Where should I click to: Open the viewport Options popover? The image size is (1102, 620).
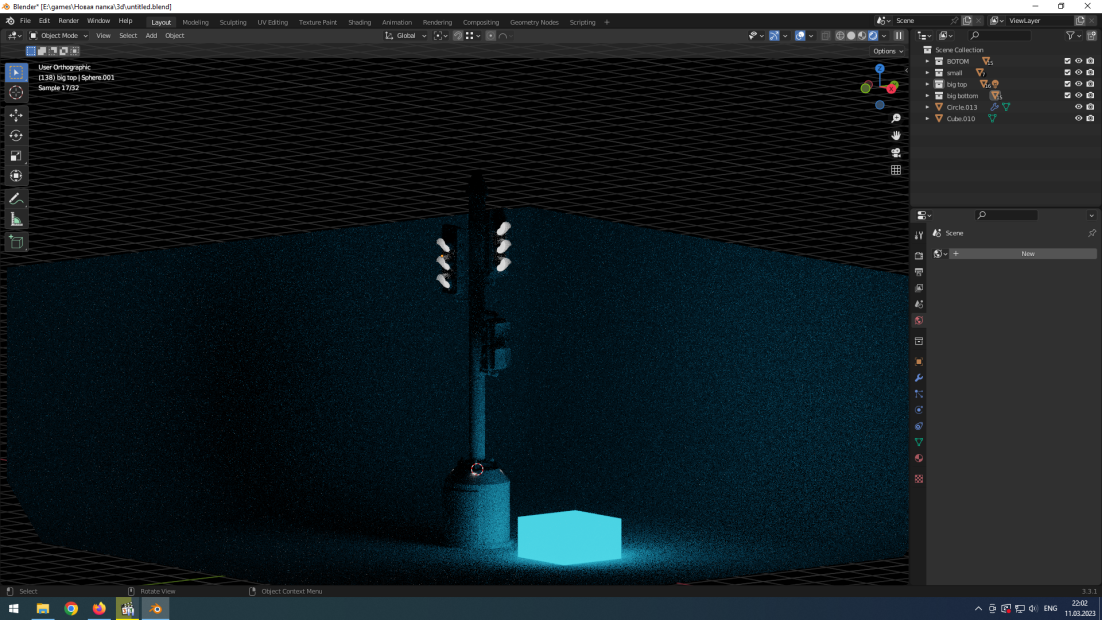point(886,51)
